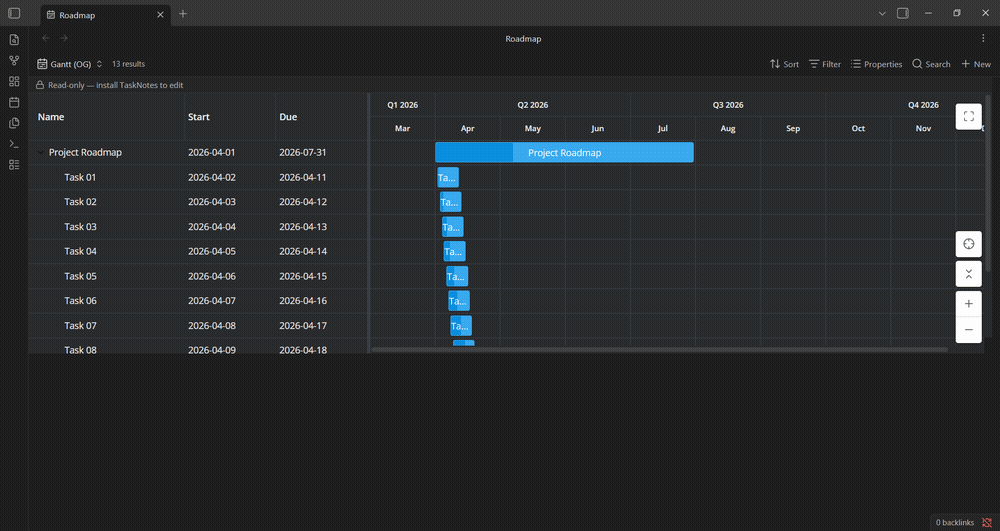Center the chart on today crosshair button
The image size is (1000, 531).
pos(968,244)
